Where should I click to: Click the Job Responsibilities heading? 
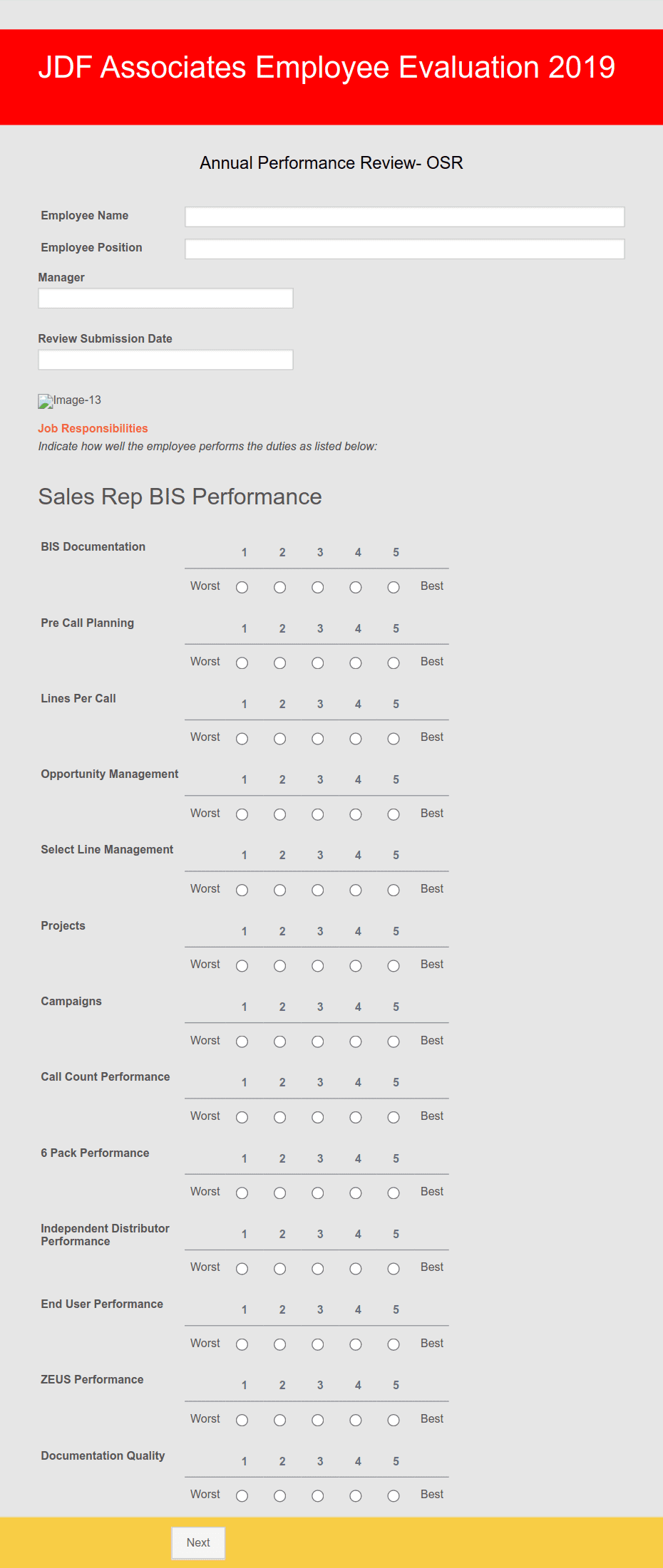click(93, 428)
